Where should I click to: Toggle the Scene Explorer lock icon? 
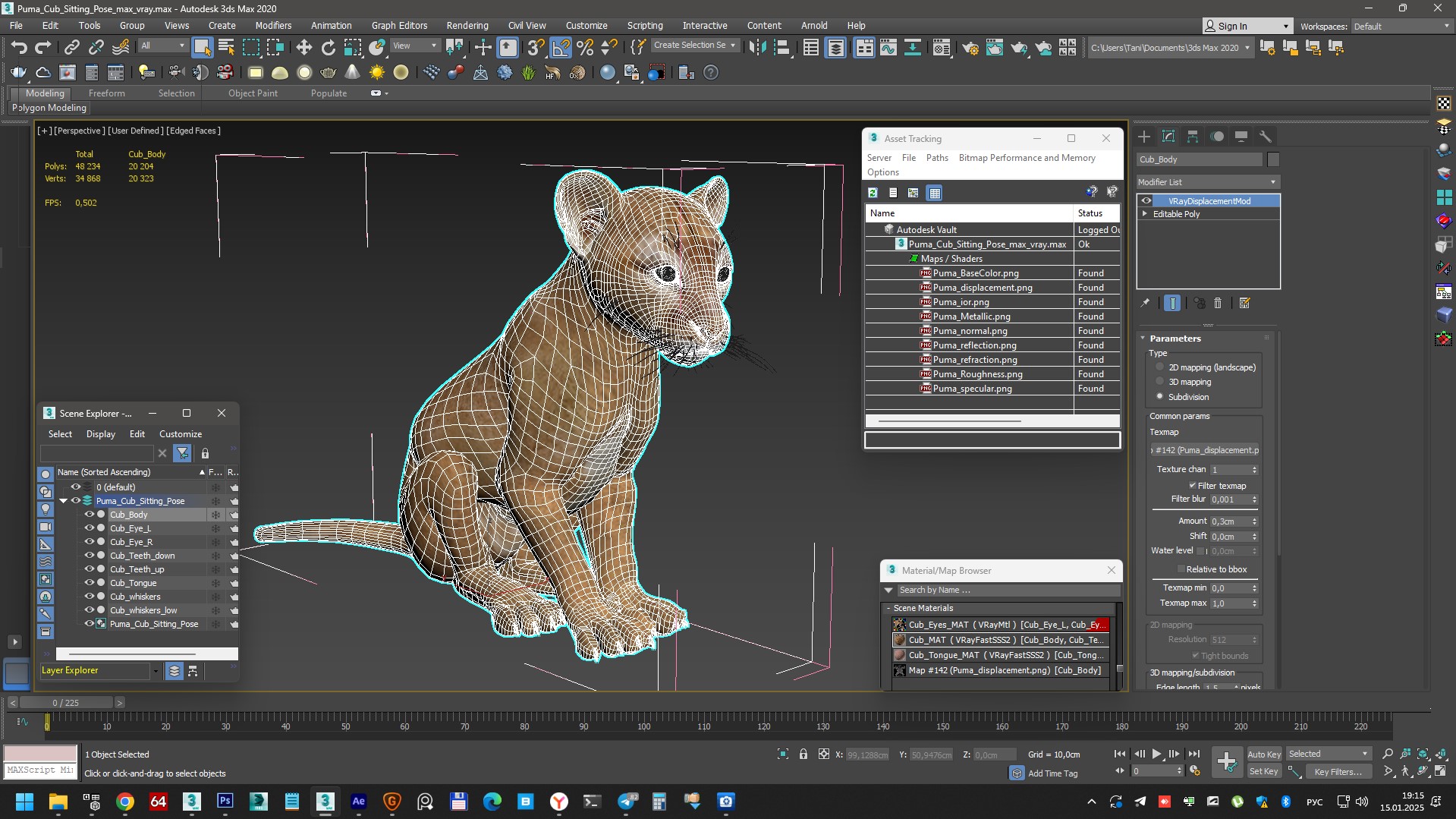[x=205, y=453]
